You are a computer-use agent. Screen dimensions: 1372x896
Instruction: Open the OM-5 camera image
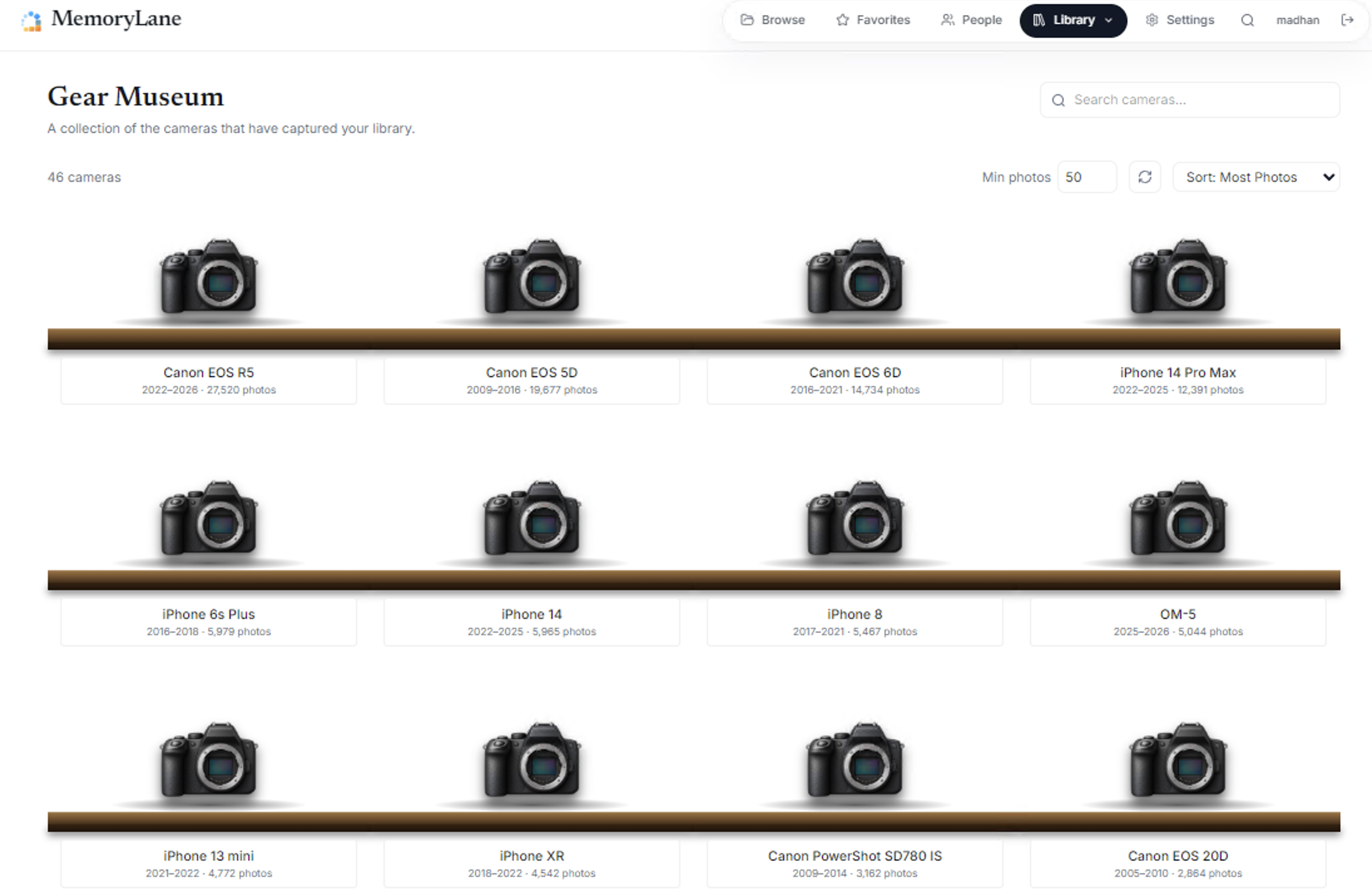(x=1178, y=518)
